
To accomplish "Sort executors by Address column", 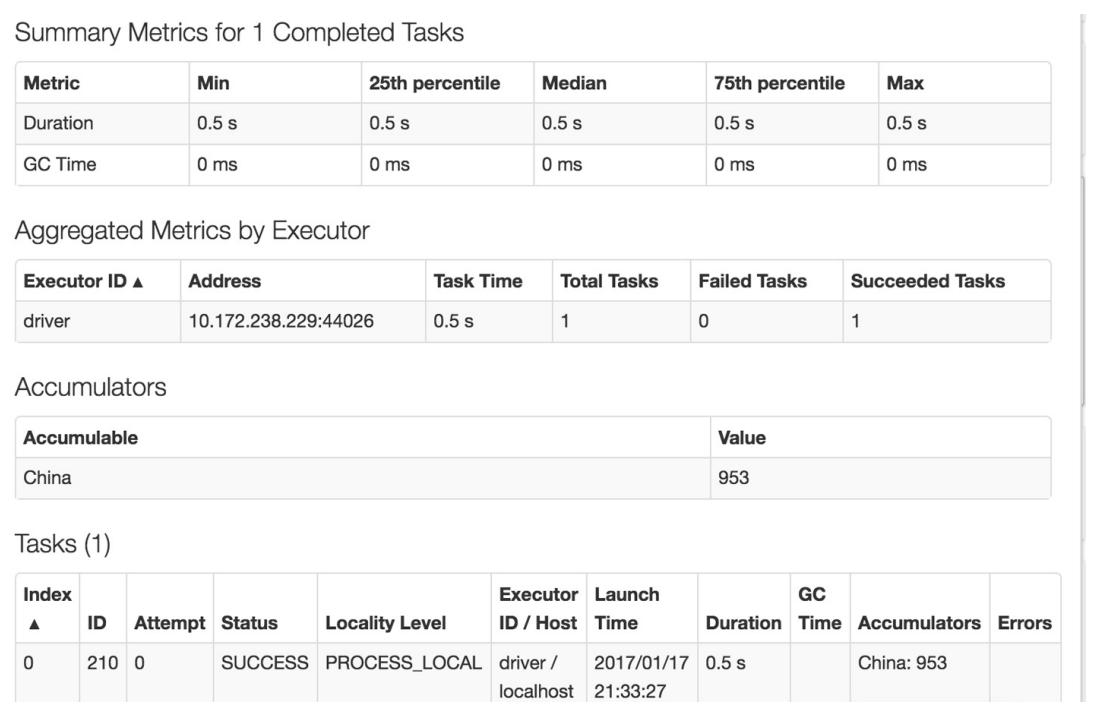I will tap(224, 282).
